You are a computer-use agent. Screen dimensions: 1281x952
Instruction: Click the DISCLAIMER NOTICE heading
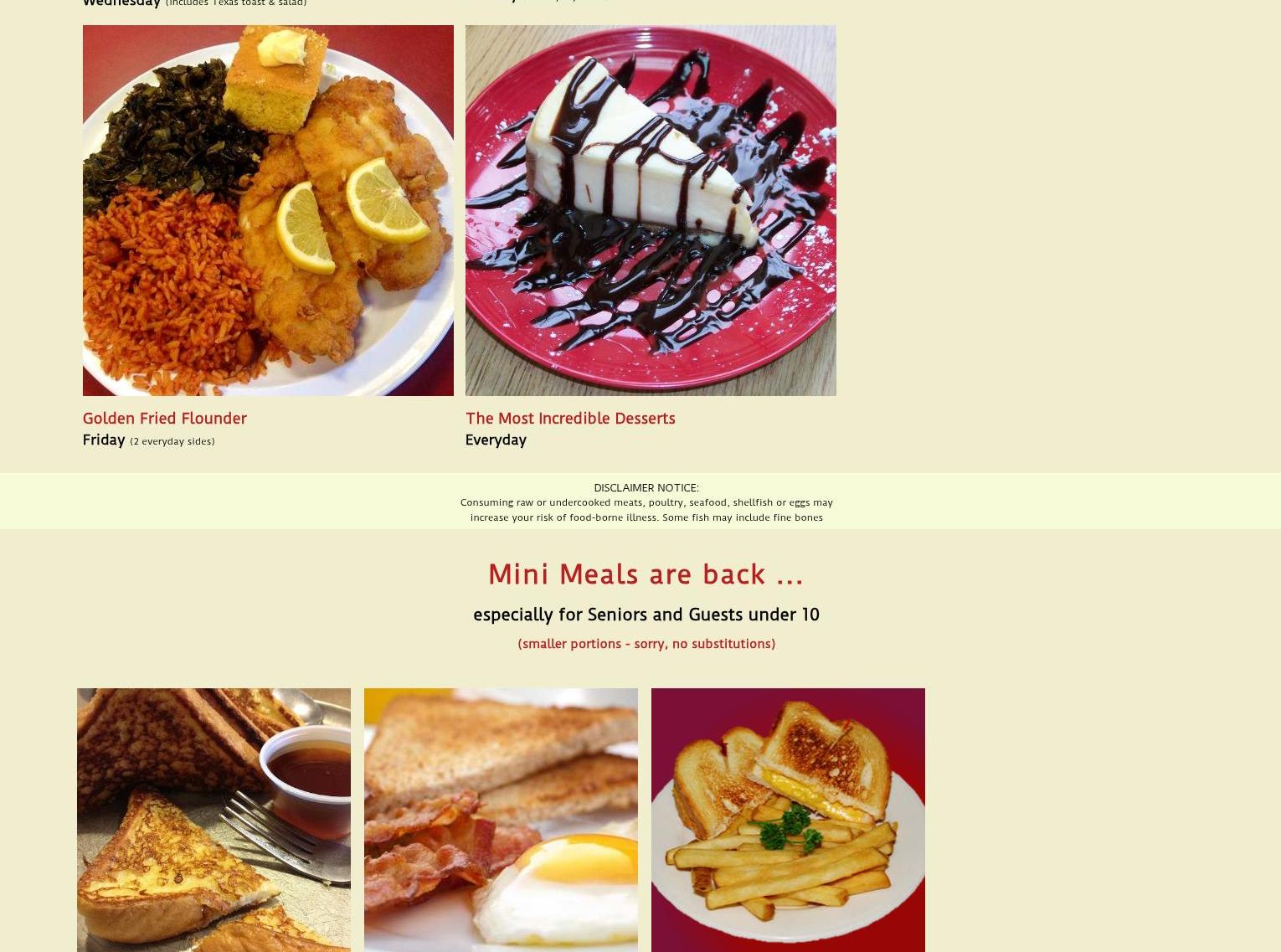pyautogui.click(x=646, y=487)
